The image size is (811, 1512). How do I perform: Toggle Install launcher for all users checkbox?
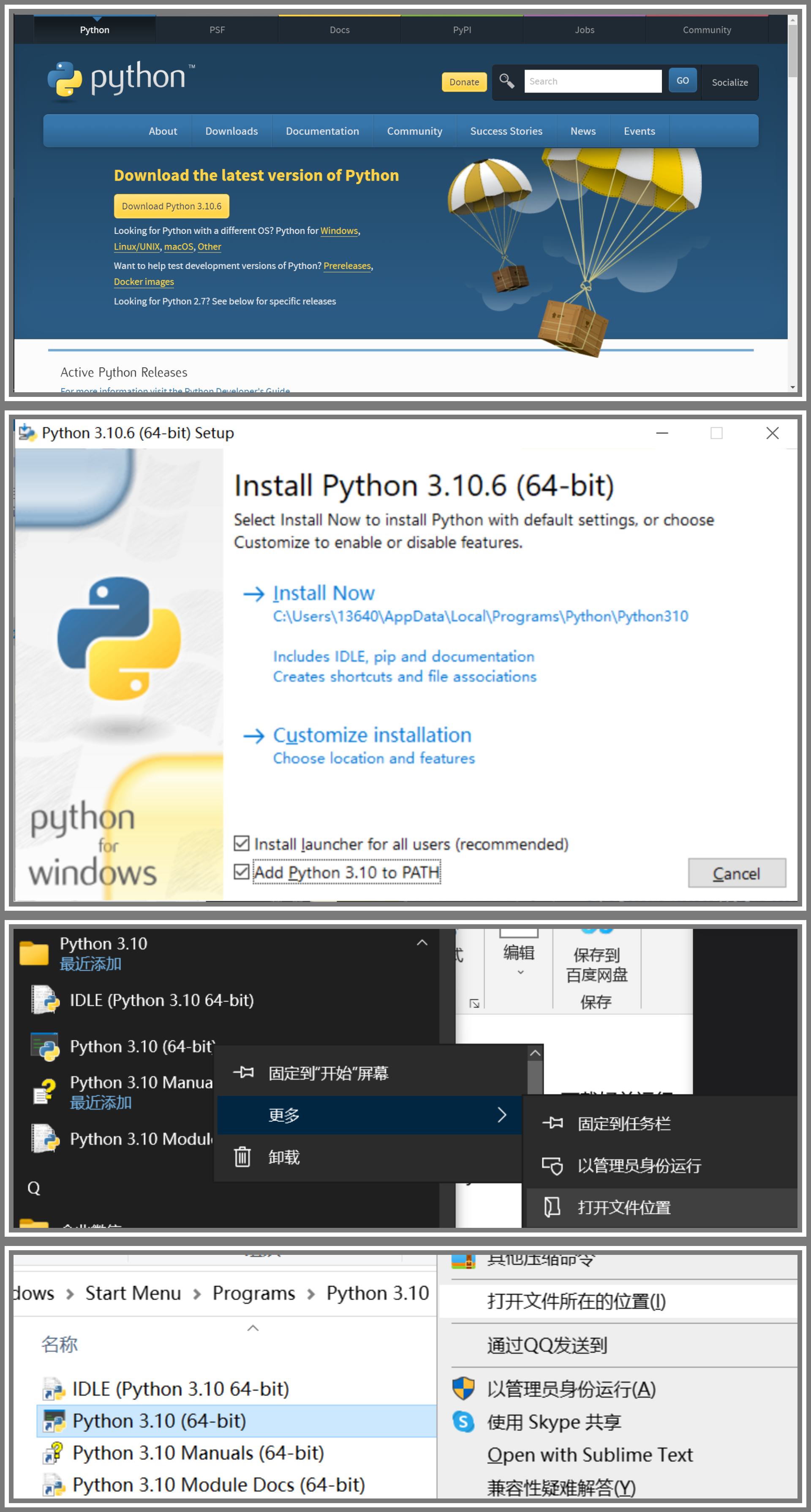point(241,844)
